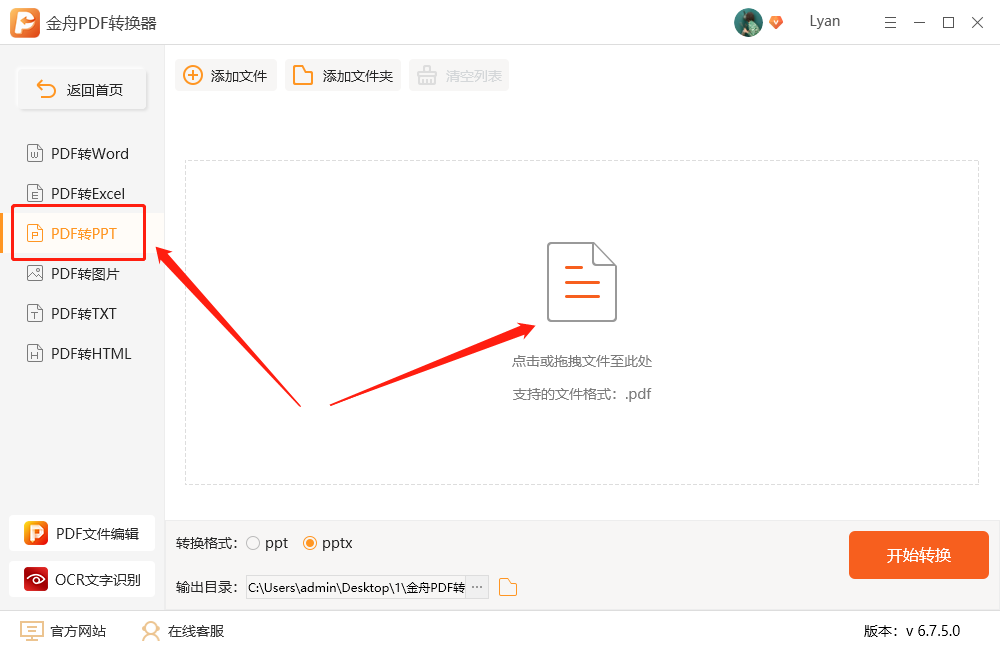The height and width of the screenshot is (650, 1000).
Task: Start conversion with 开始转换 button
Action: click(918, 555)
